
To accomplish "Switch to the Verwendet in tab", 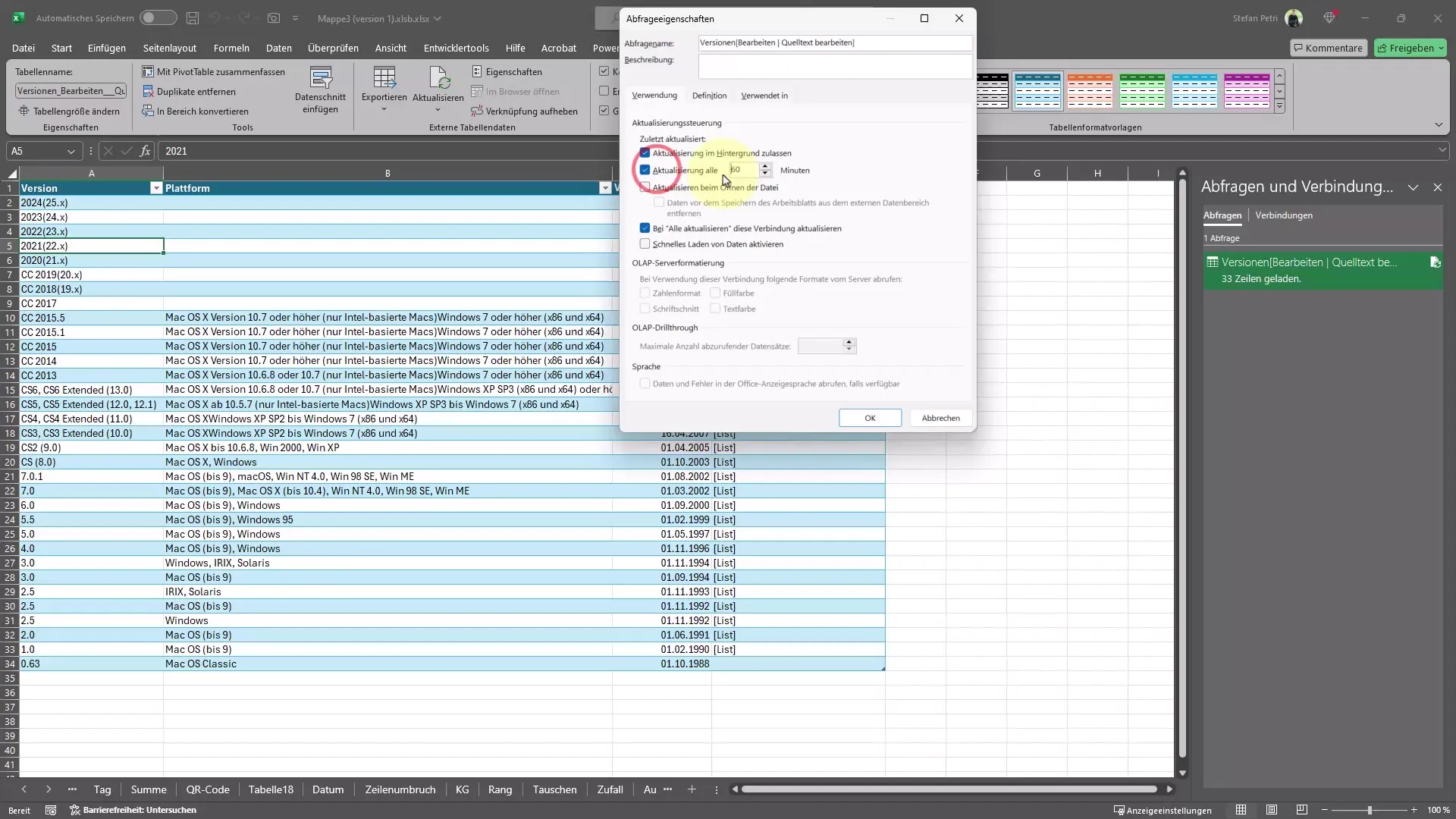I will click(764, 96).
